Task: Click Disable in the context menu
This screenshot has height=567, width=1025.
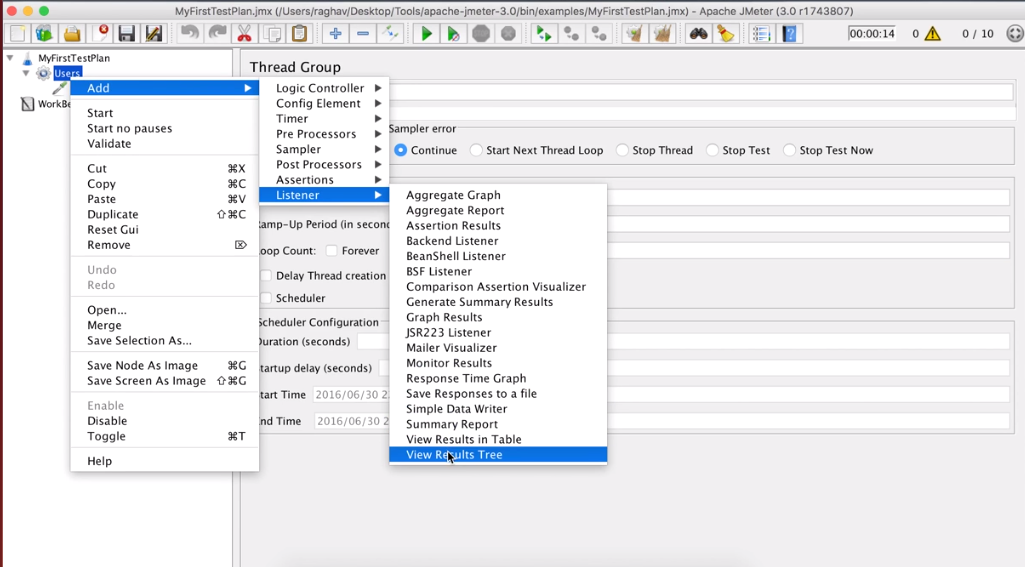Action: pos(165,421)
